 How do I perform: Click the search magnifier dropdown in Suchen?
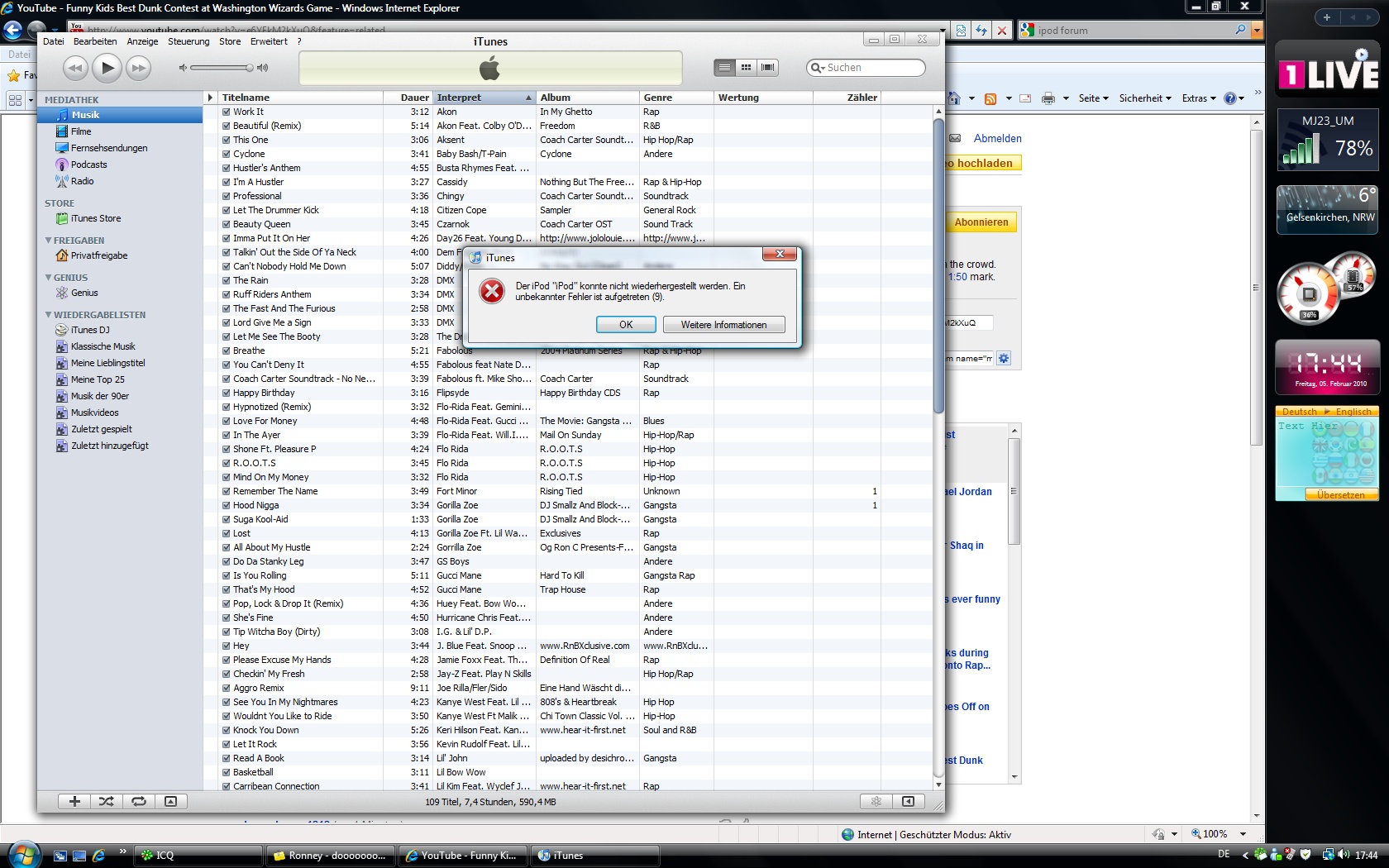818,68
